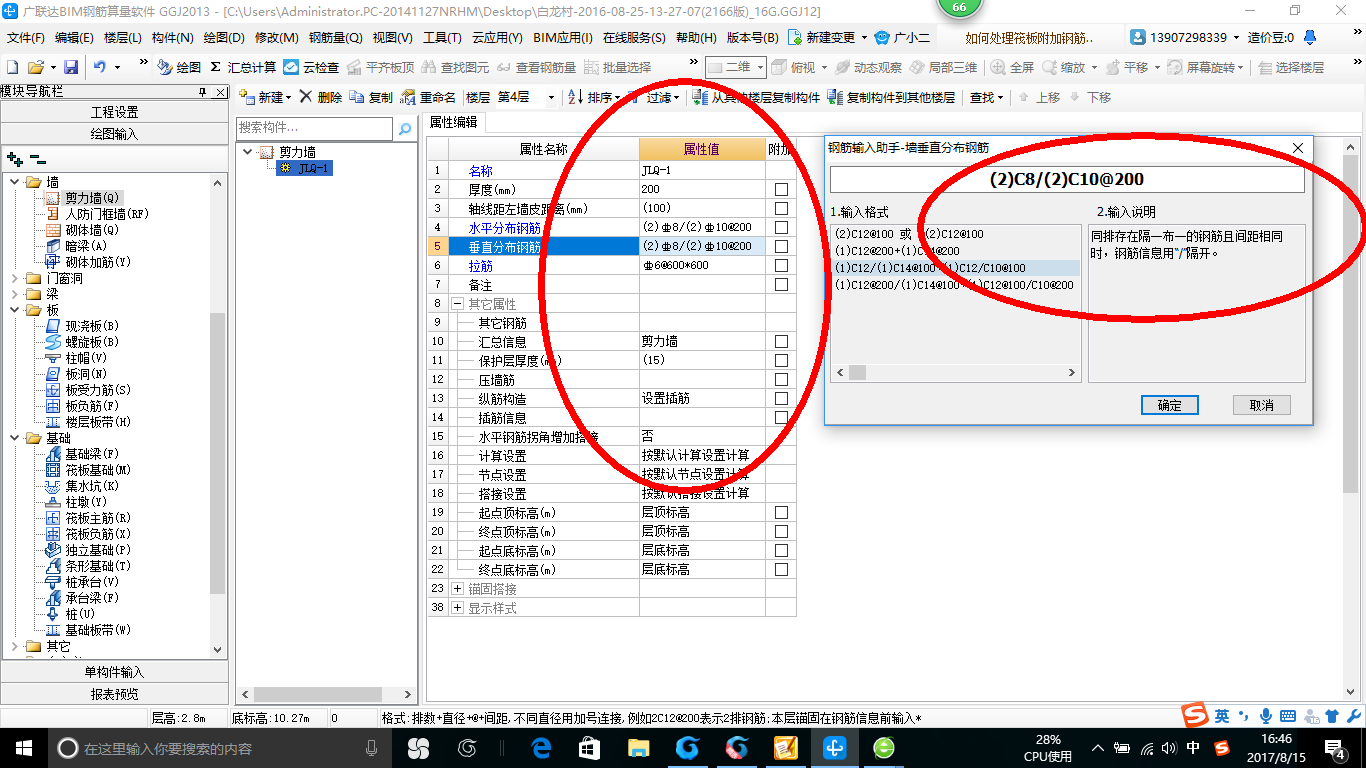The width and height of the screenshot is (1366, 768).
Task: Open the 钢筋量(Q) menu
Action: coord(336,38)
